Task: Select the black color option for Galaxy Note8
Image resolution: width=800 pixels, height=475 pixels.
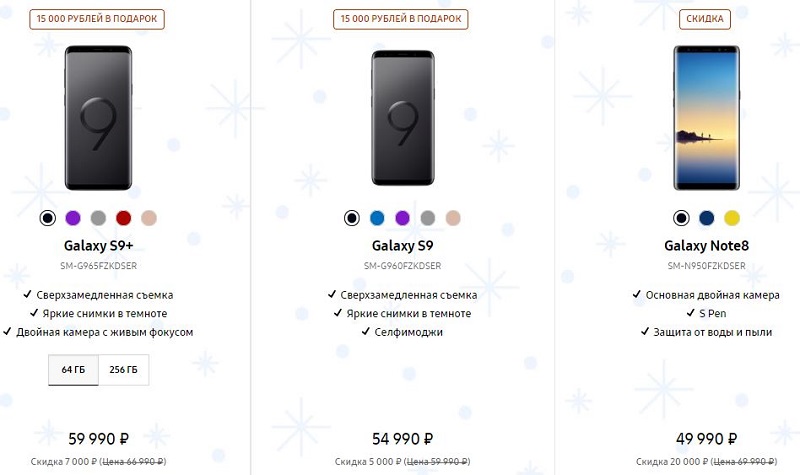Action: (681, 217)
